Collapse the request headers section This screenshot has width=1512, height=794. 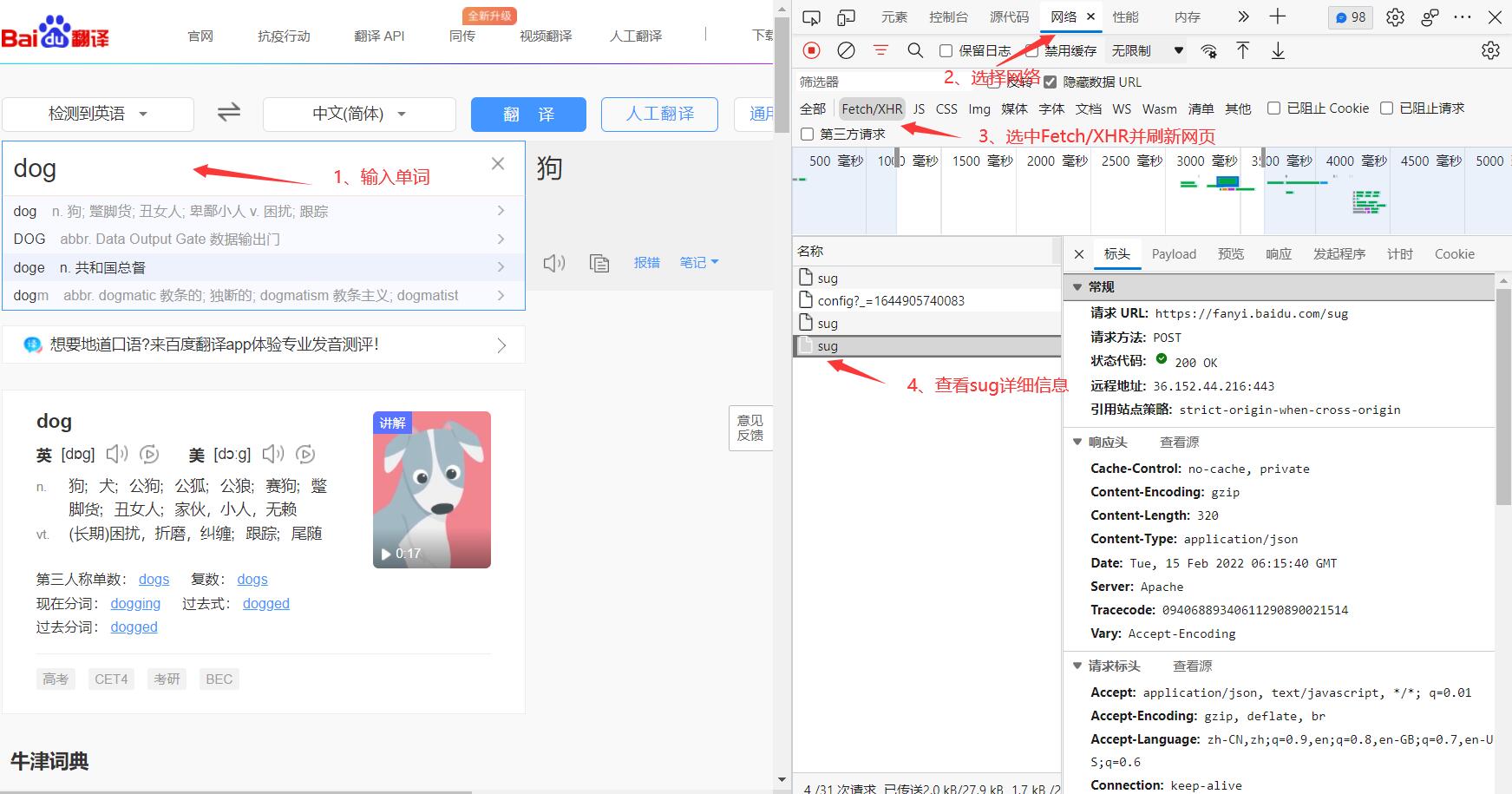point(1077,666)
